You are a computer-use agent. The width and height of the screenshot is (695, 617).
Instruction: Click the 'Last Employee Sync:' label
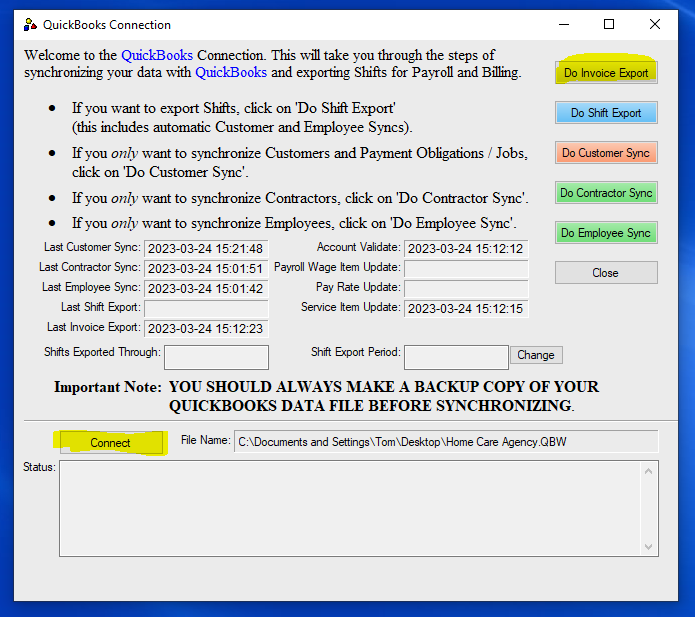(x=91, y=287)
